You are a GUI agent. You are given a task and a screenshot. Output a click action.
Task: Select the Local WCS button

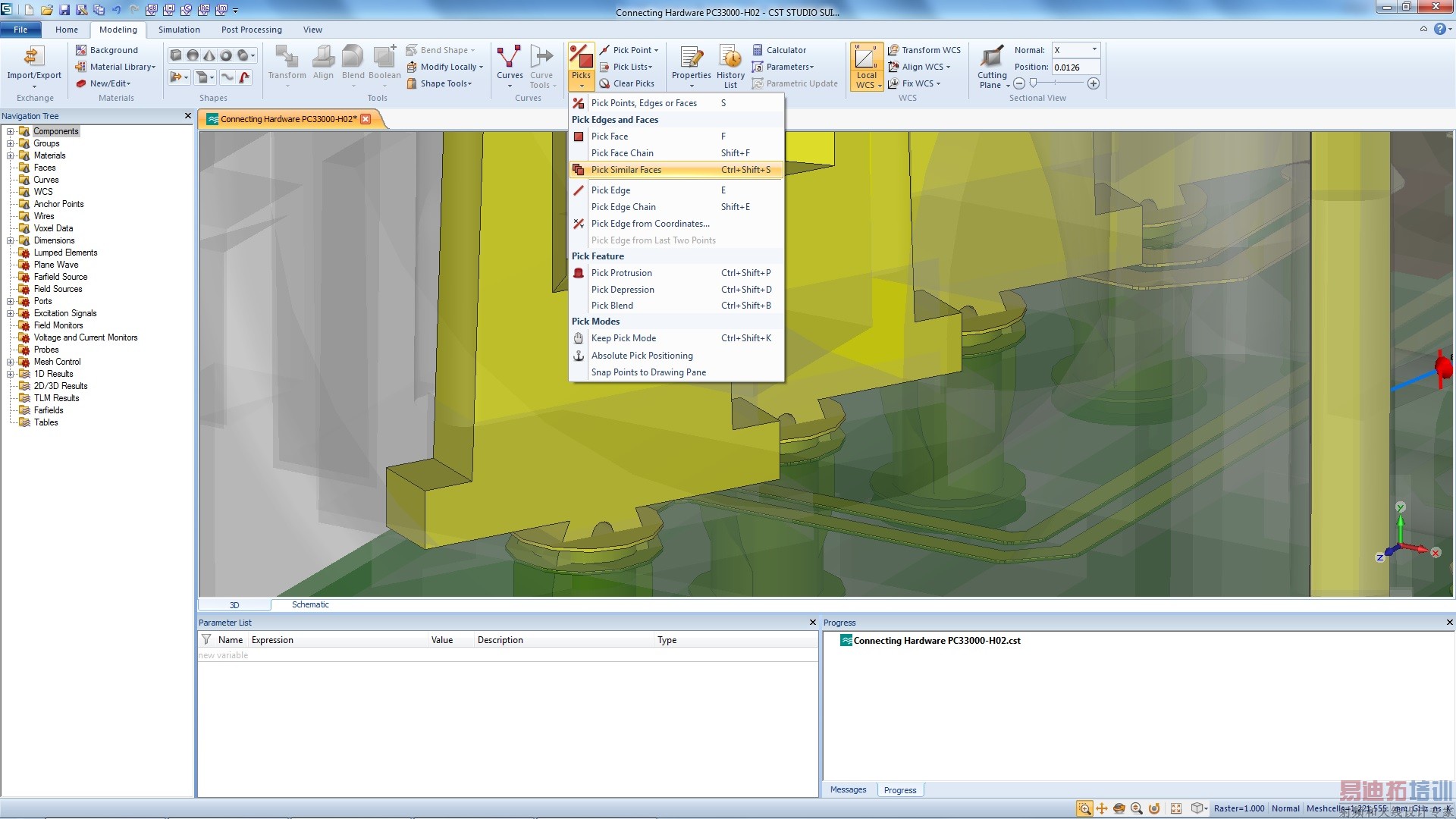pos(866,58)
